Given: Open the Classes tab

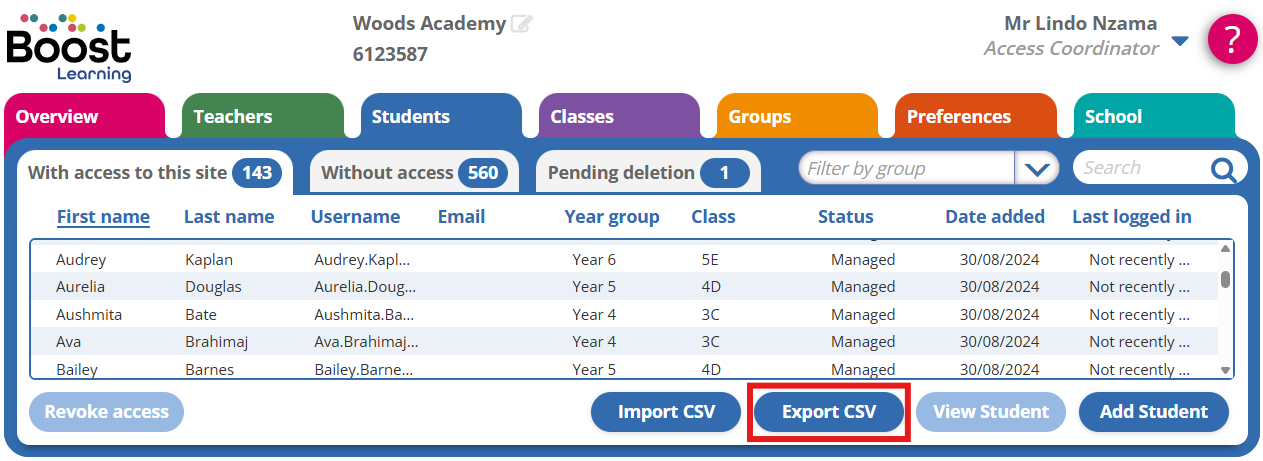Looking at the screenshot, I should coord(582,117).
